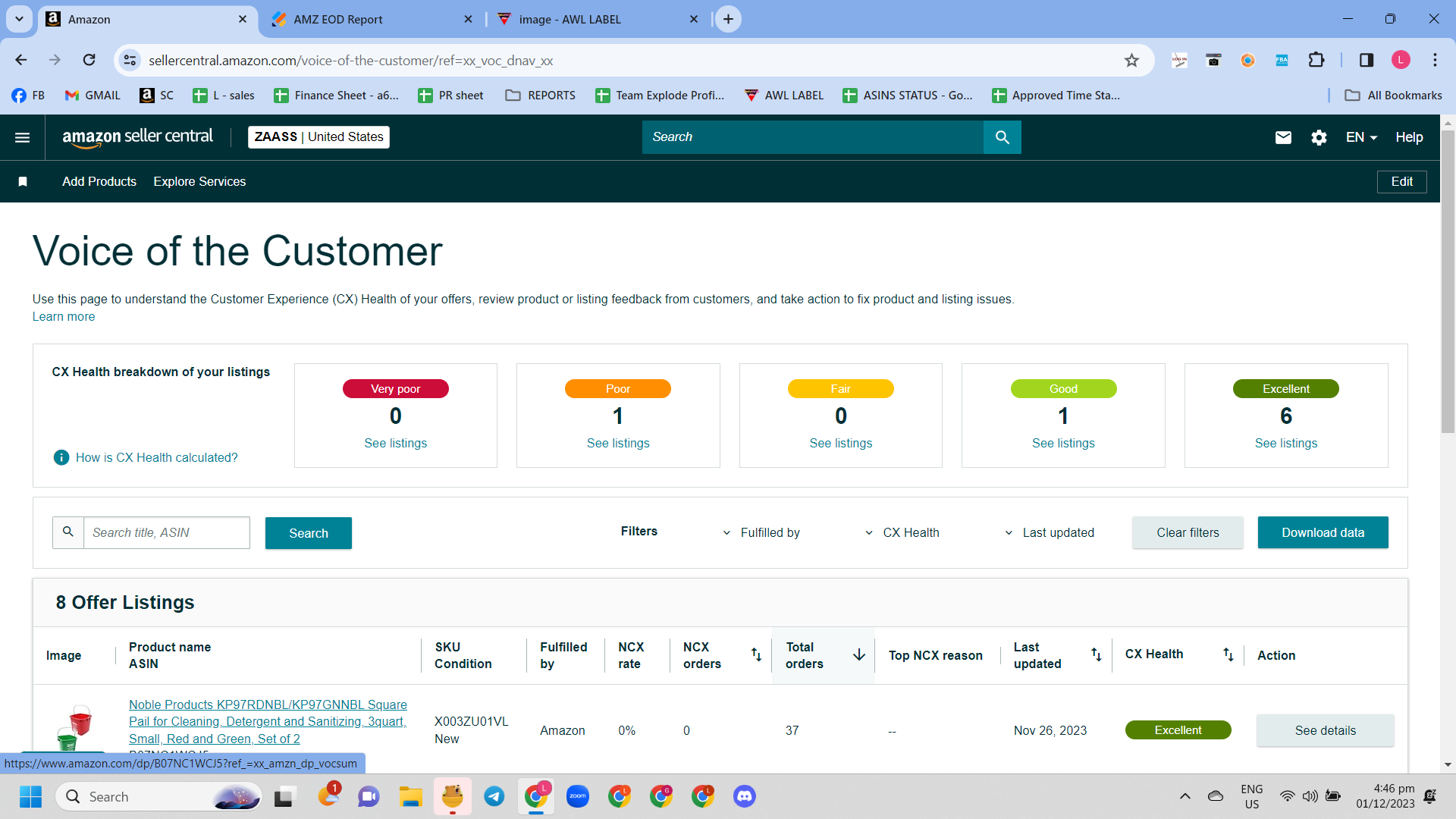The height and width of the screenshot is (819, 1456).
Task: Click the teal Search button for listings
Action: pos(309,533)
